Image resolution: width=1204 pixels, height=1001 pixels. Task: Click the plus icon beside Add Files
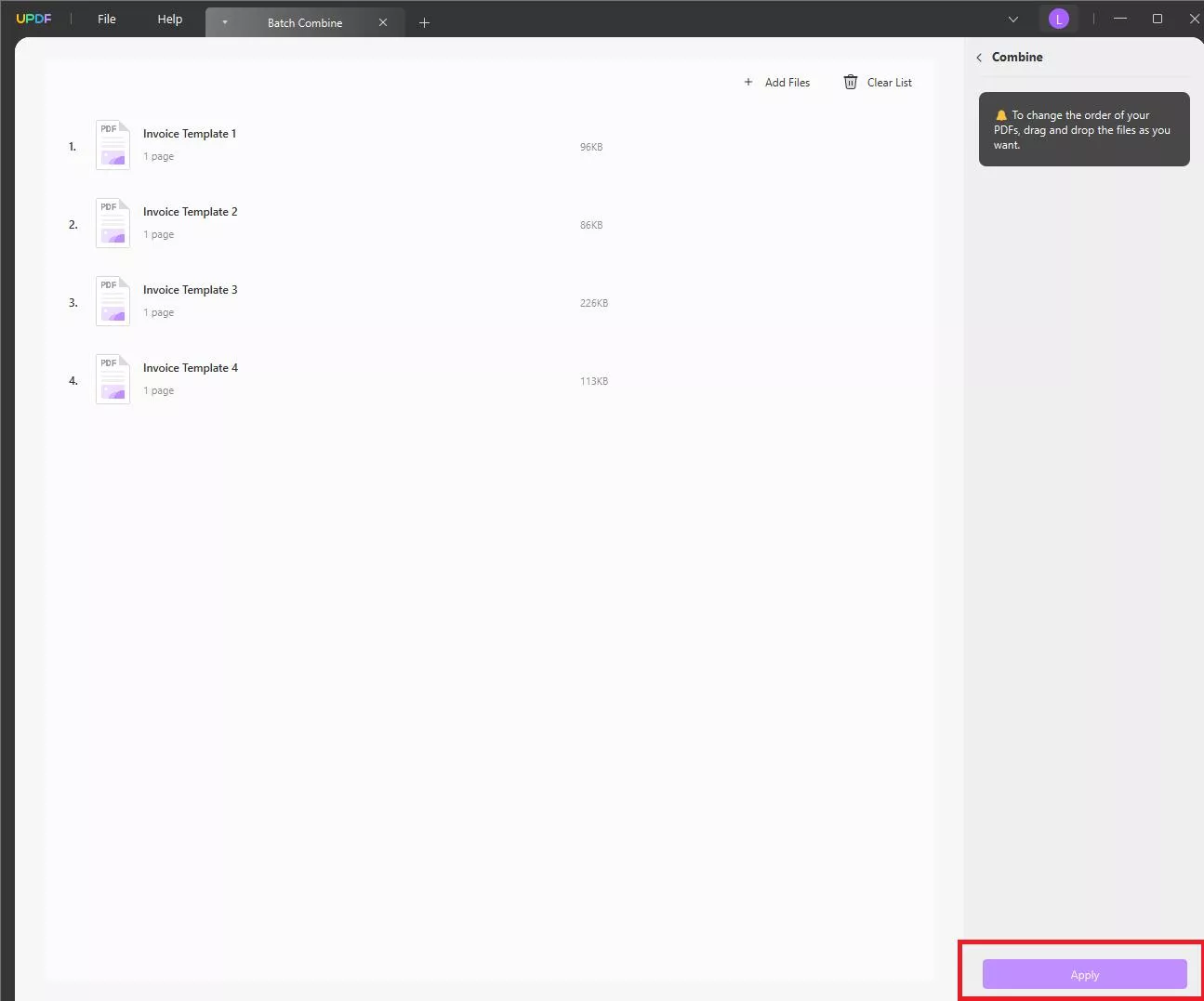pyautogui.click(x=748, y=82)
